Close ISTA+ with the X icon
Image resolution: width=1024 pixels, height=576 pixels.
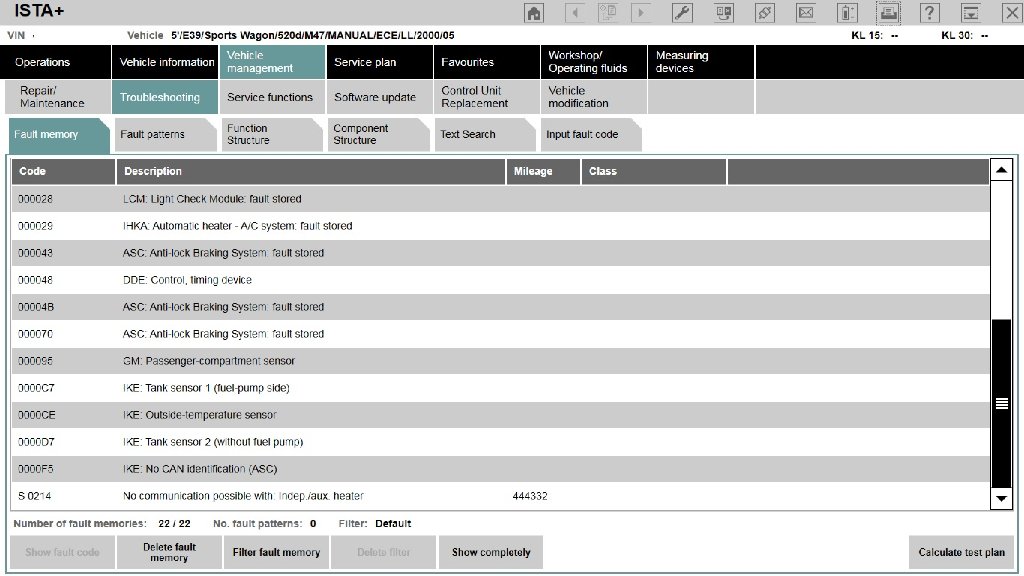point(1012,12)
